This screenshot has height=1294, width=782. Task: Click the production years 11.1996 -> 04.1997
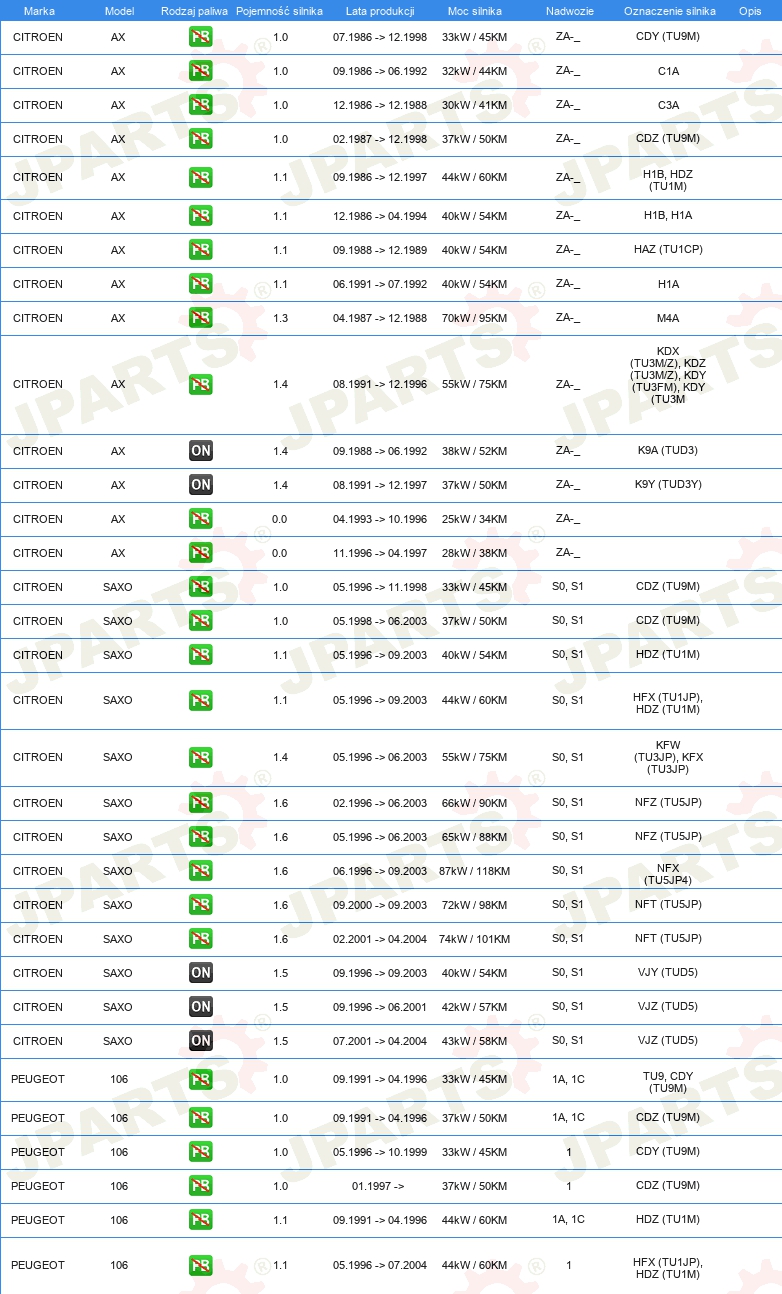[380, 554]
